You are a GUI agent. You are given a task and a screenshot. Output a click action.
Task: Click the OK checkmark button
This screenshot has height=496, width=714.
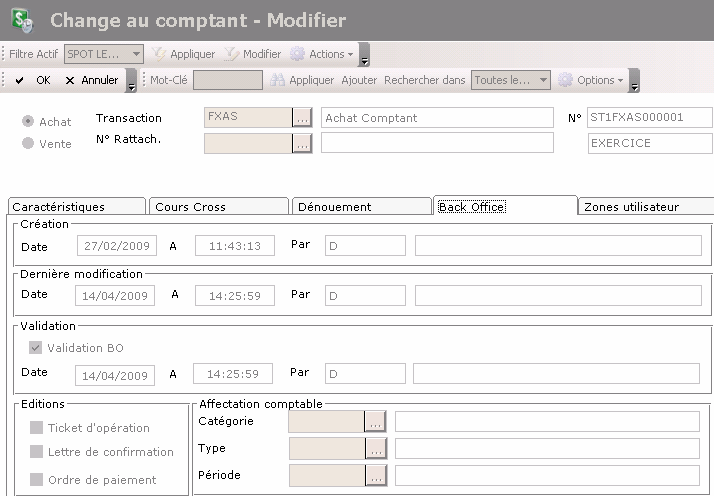click(32, 80)
